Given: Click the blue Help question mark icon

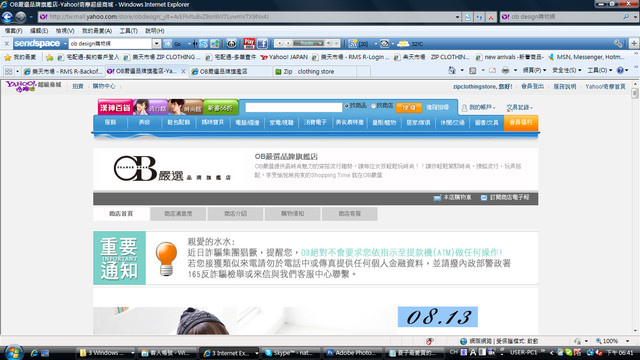Looking at the screenshot, I should pos(620,71).
